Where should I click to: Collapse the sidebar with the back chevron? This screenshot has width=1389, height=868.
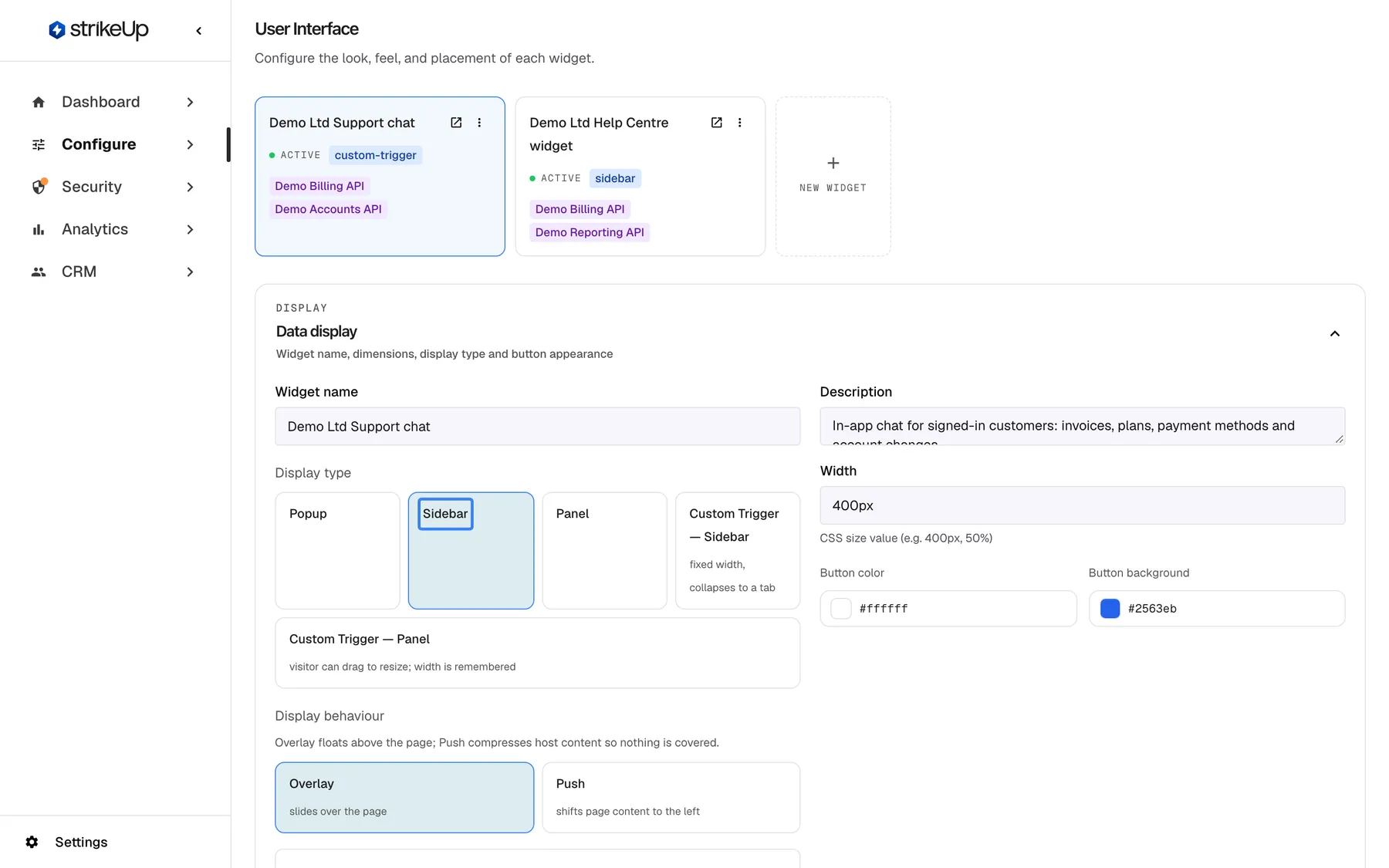click(199, 31)
